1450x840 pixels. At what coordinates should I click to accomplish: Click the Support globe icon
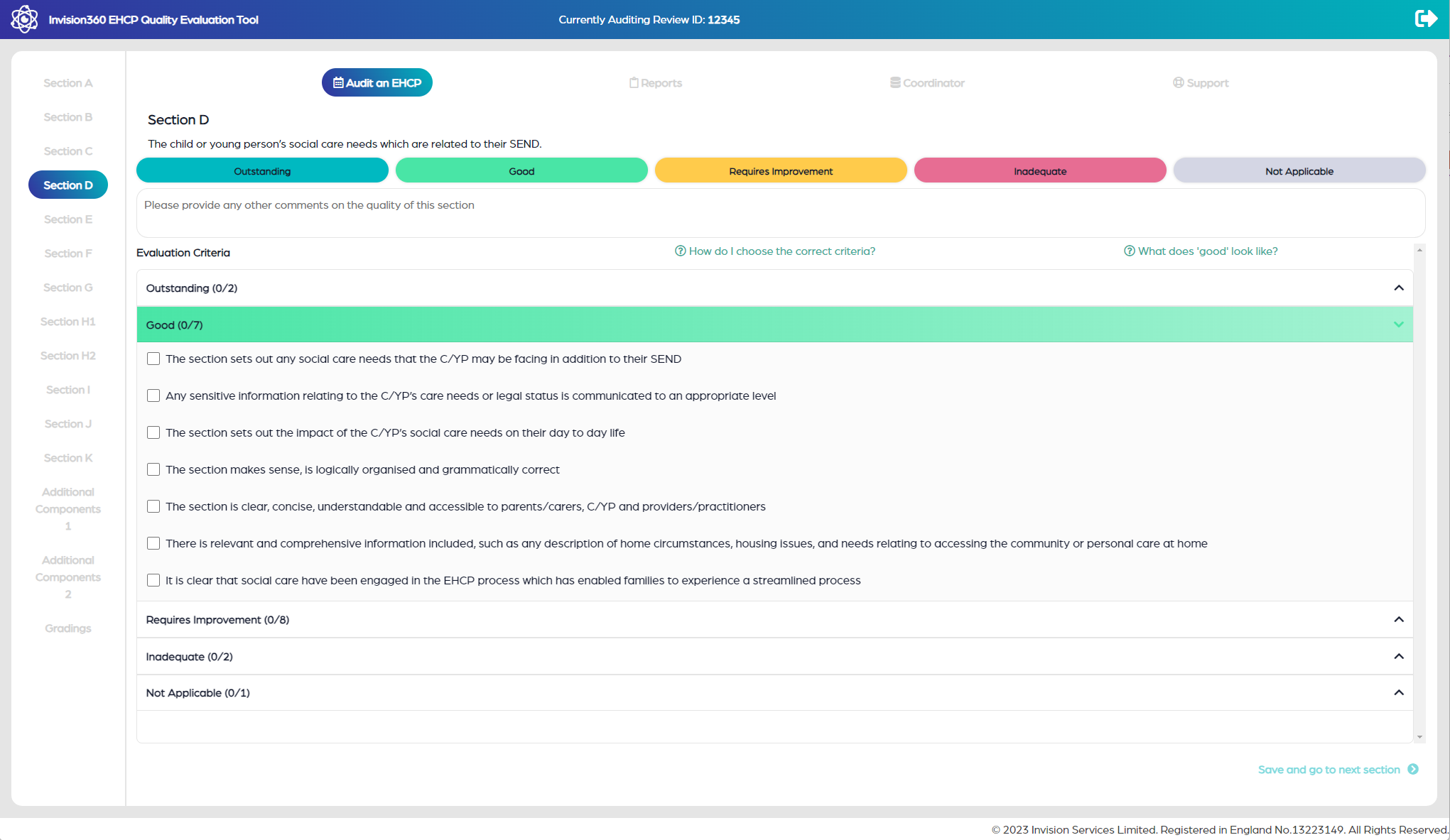1178,83
